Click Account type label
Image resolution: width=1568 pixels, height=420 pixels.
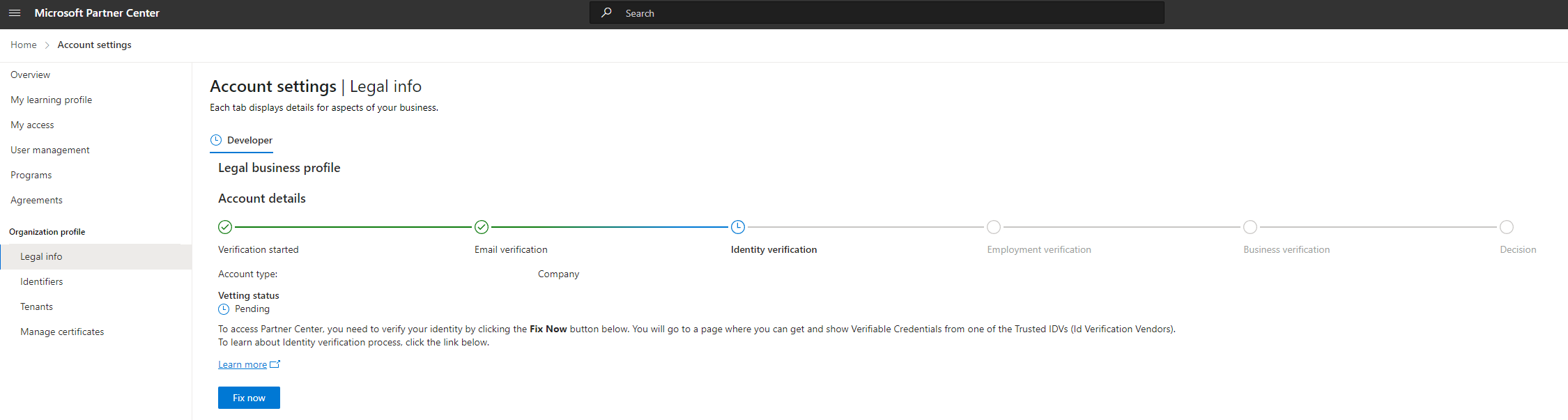click(x=247, y=274)
